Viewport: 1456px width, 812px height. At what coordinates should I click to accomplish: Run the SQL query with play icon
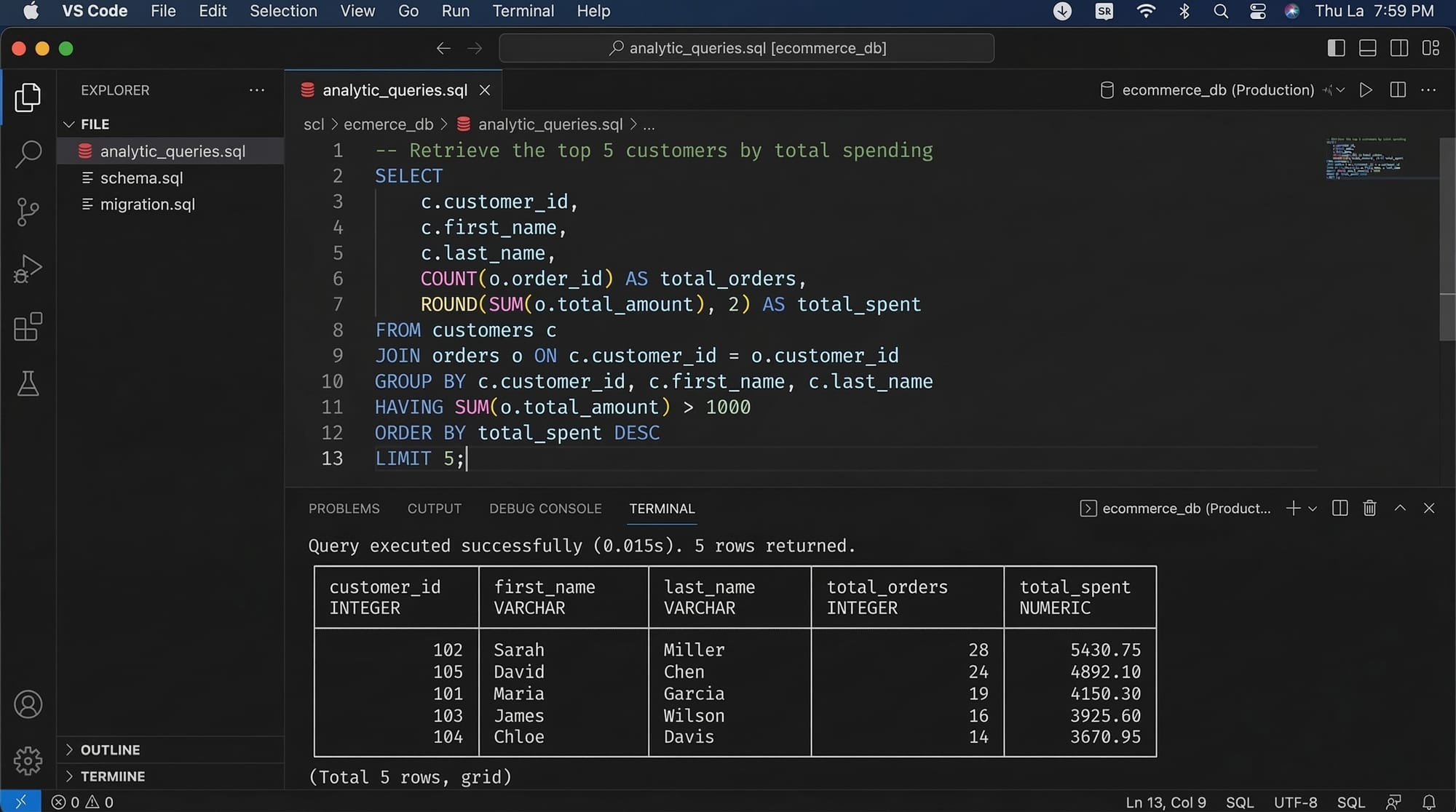(1366, 90)
